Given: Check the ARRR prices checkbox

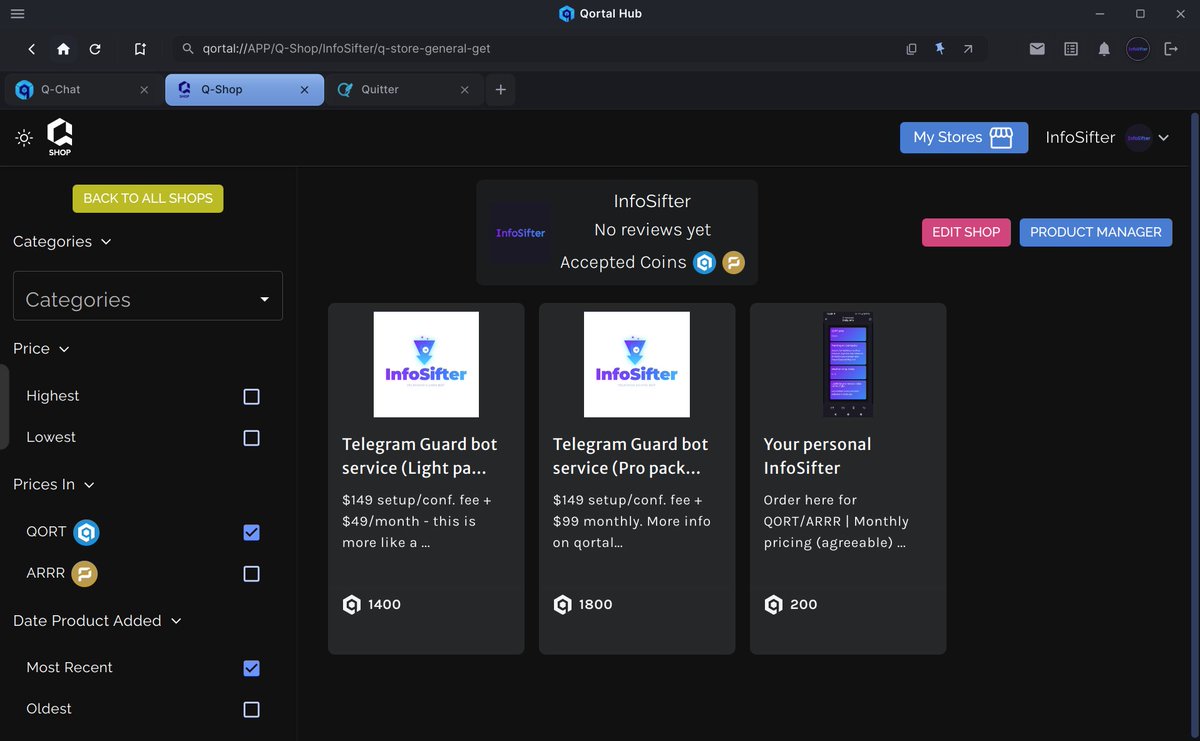Looking at the screenshot, I should [252, 574].
